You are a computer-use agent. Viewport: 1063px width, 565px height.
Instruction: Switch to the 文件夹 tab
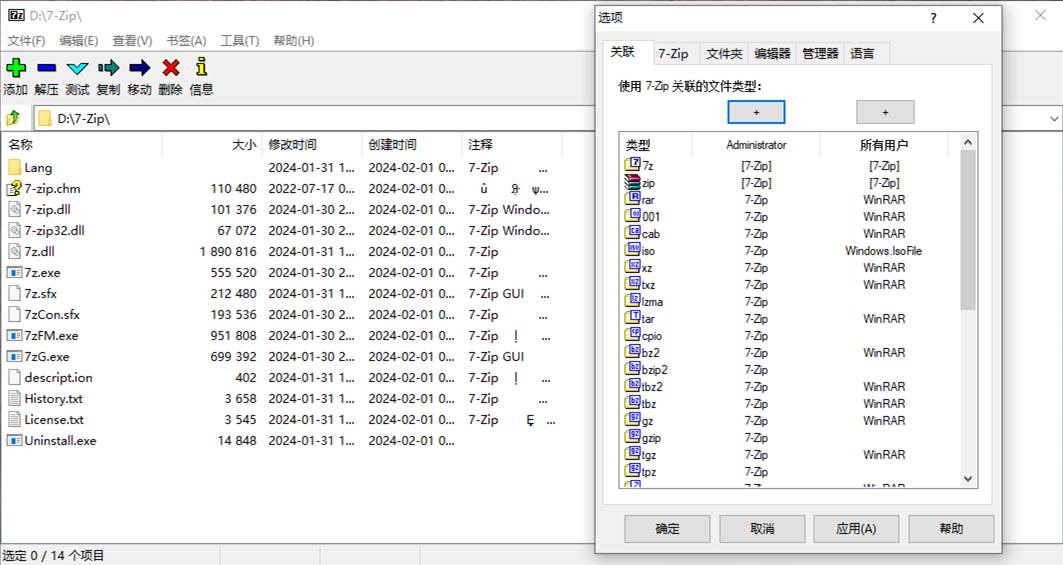tap(724, 54)
